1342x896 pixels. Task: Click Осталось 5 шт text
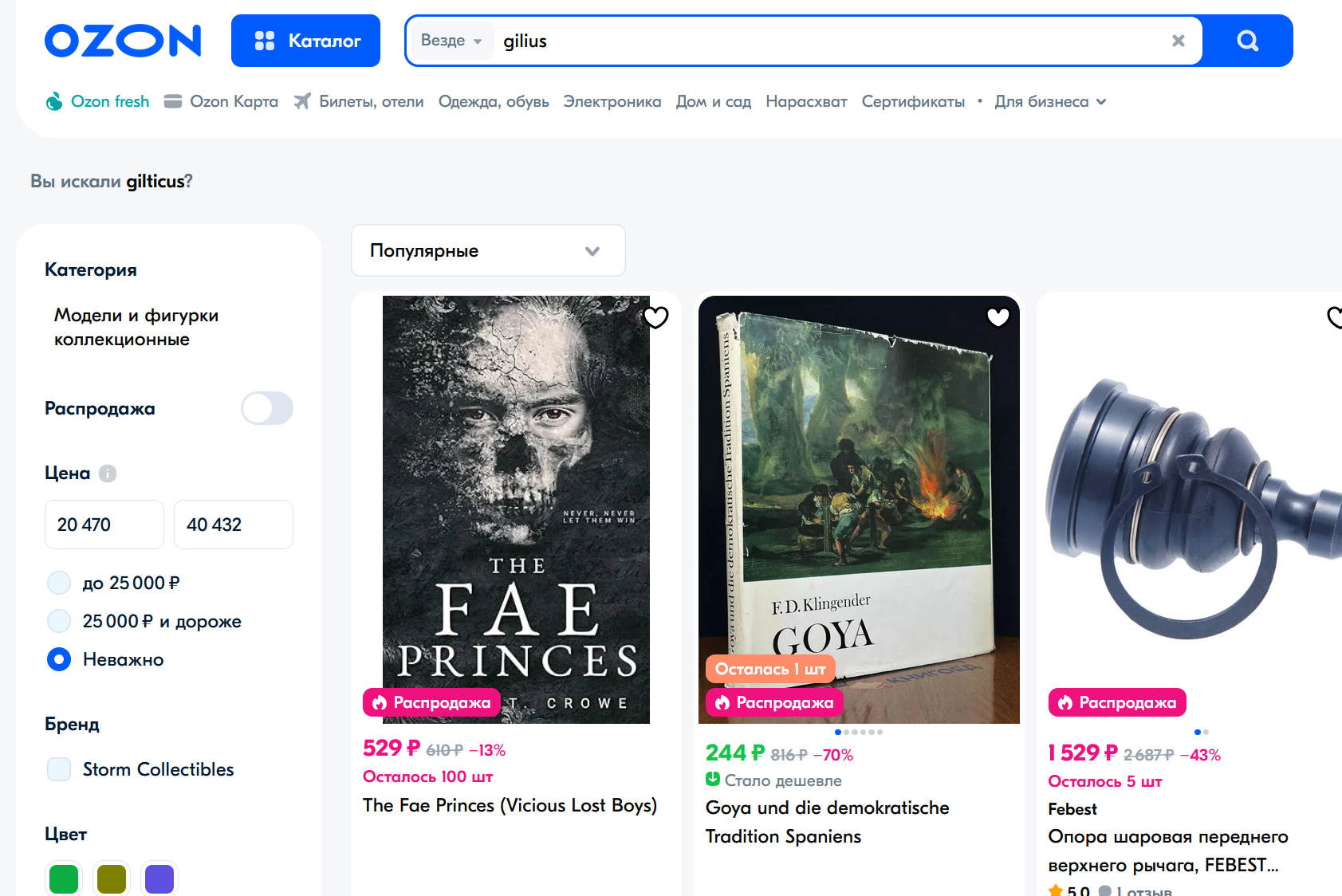click(1105, 781)
